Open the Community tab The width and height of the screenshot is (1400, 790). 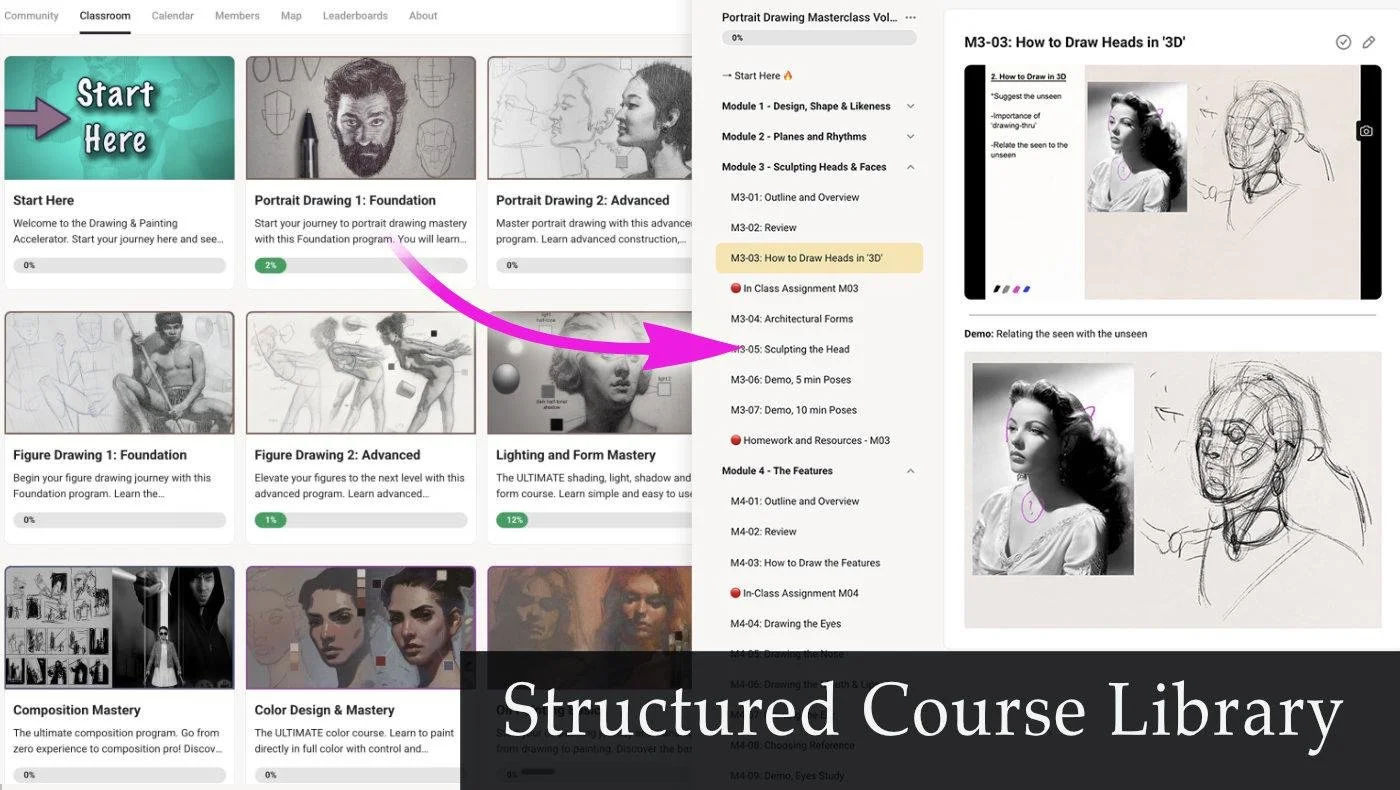31,16
